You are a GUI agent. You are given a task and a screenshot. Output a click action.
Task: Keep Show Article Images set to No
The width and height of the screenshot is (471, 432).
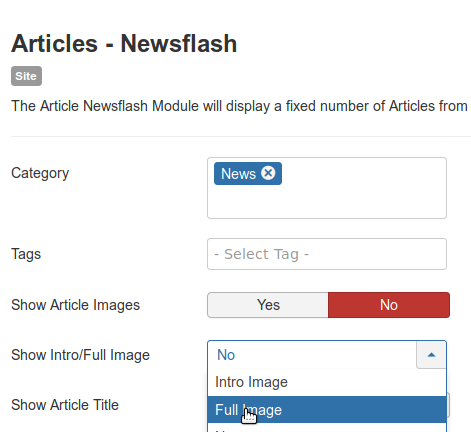tap(389, 305)
